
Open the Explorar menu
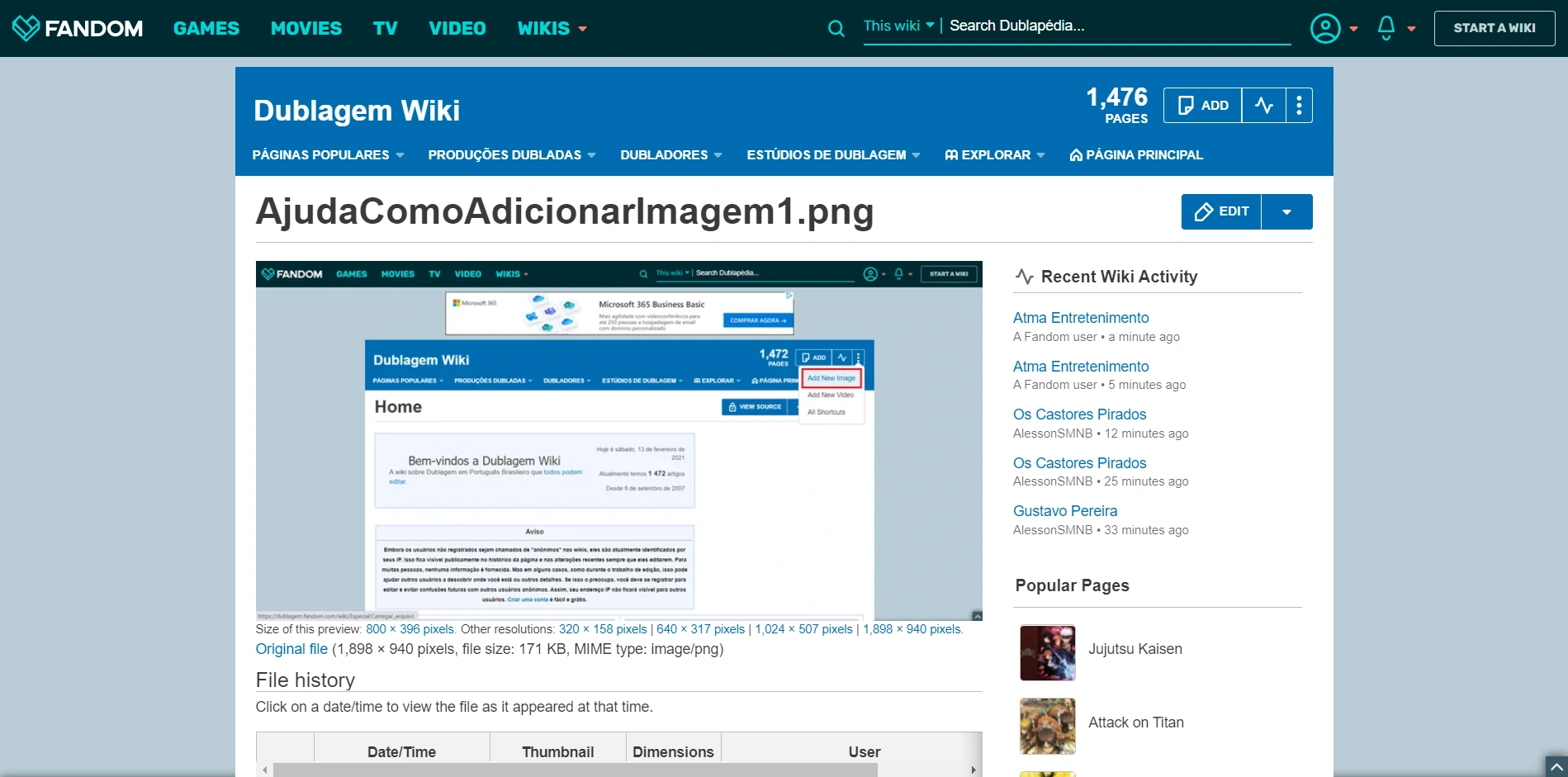click(996, 155)
